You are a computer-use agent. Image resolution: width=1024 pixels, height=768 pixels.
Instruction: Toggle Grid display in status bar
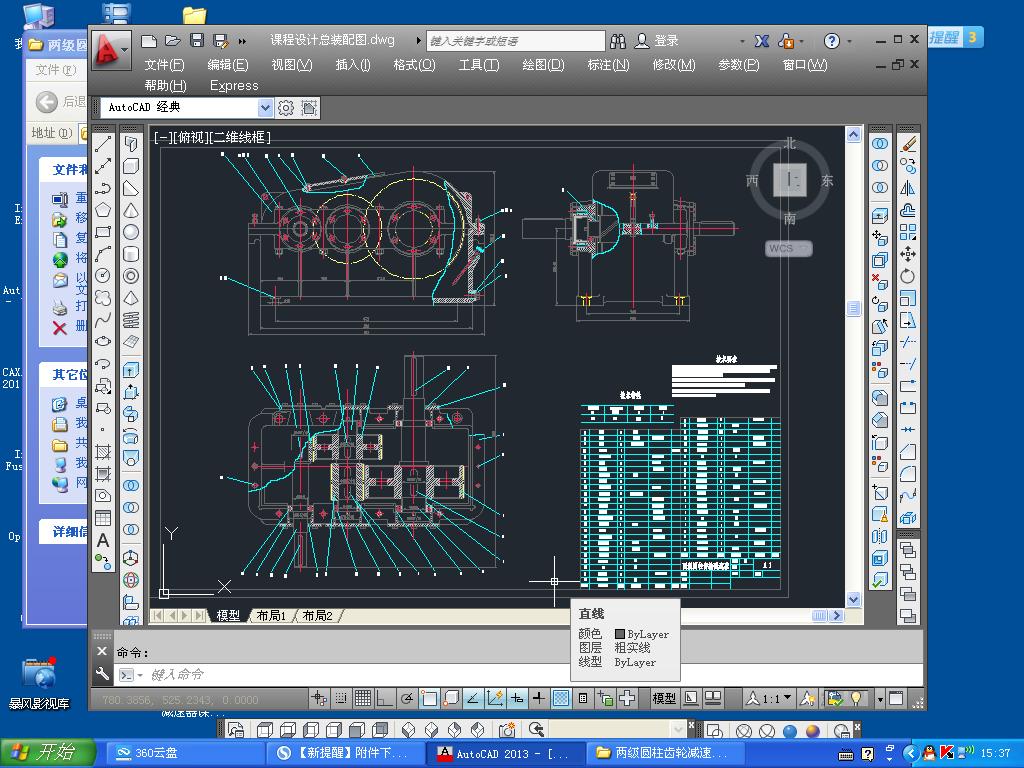[x=363, y=698]
